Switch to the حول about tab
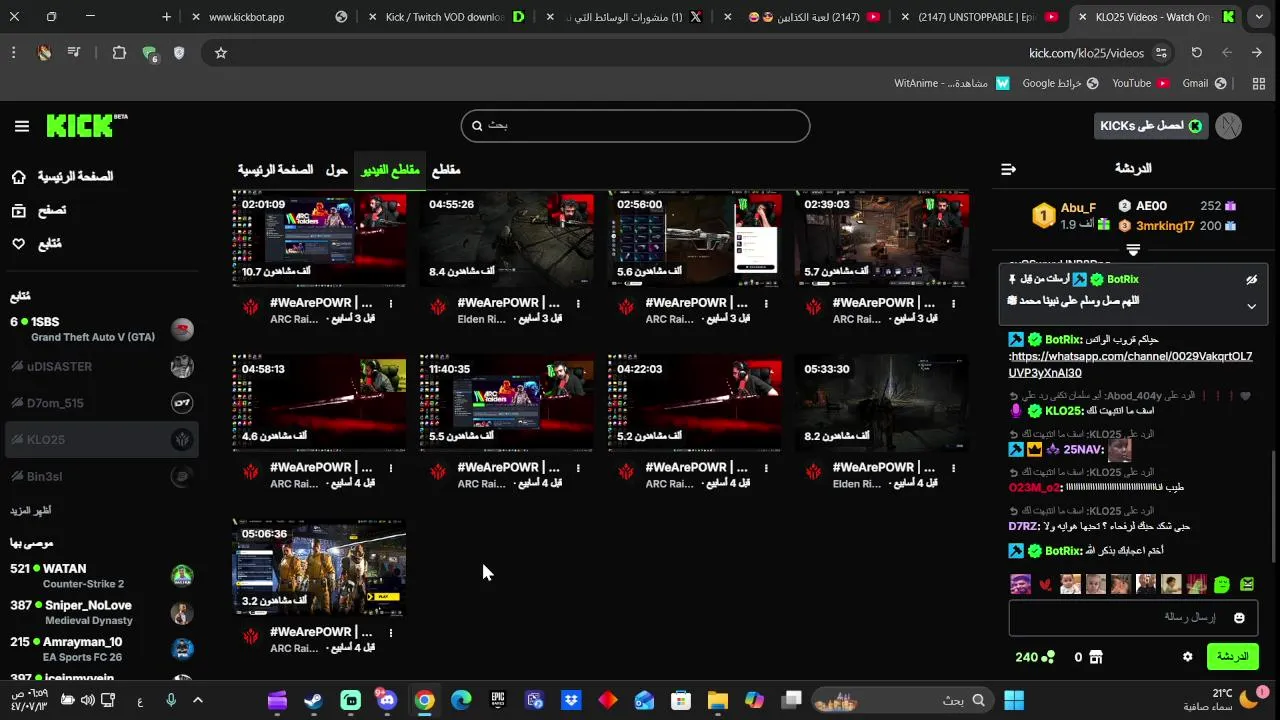This screenshot has width=1280, height=720. (x=337, y=170)
